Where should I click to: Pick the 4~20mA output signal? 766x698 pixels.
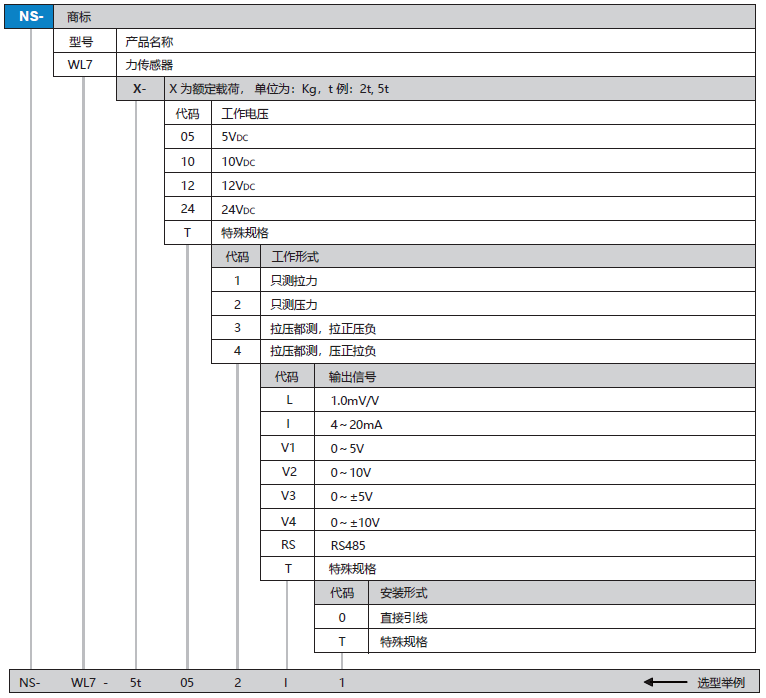(x=356, y=424)
